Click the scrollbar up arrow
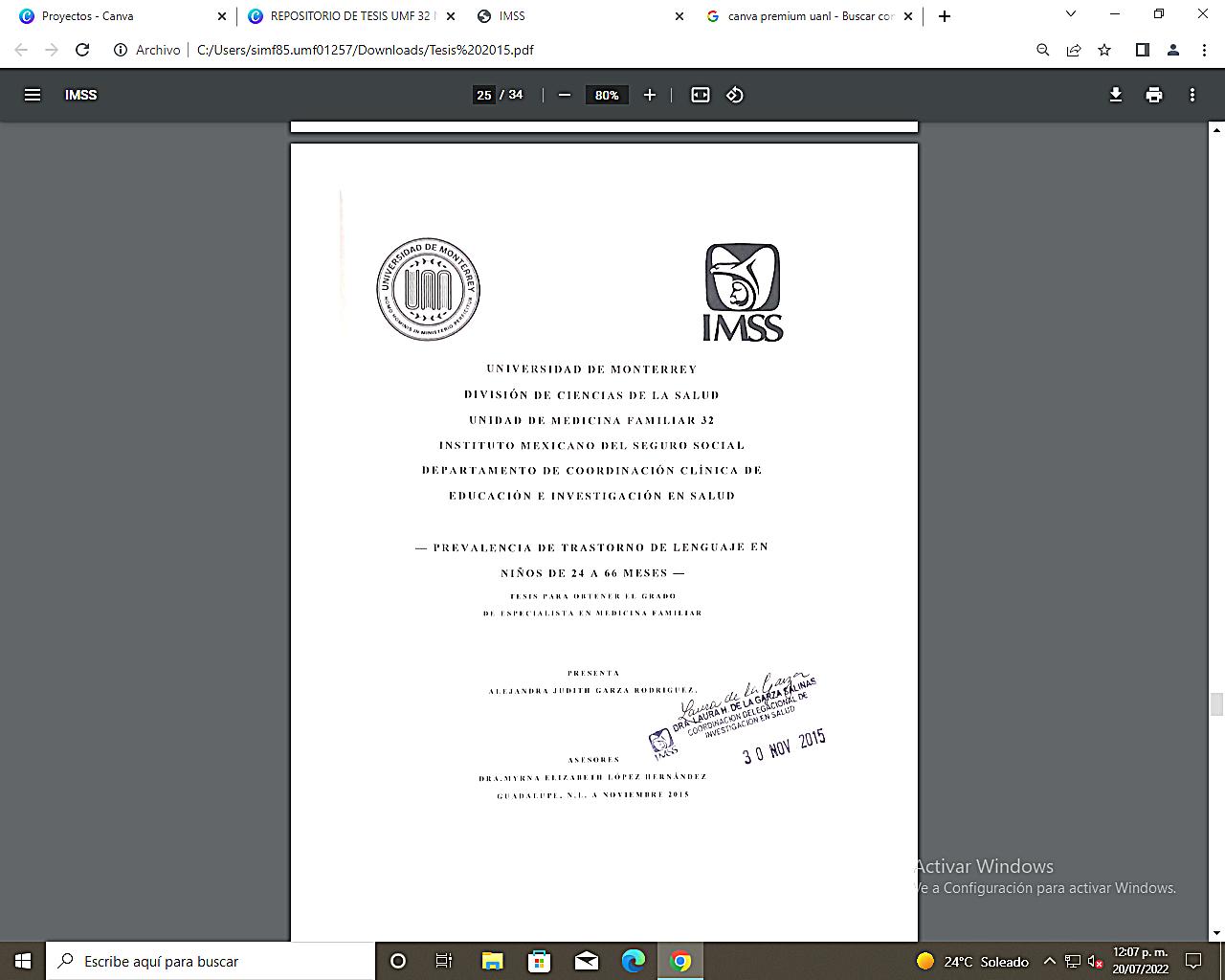Screen dimensions: 1225x980 pos(1217,130)
